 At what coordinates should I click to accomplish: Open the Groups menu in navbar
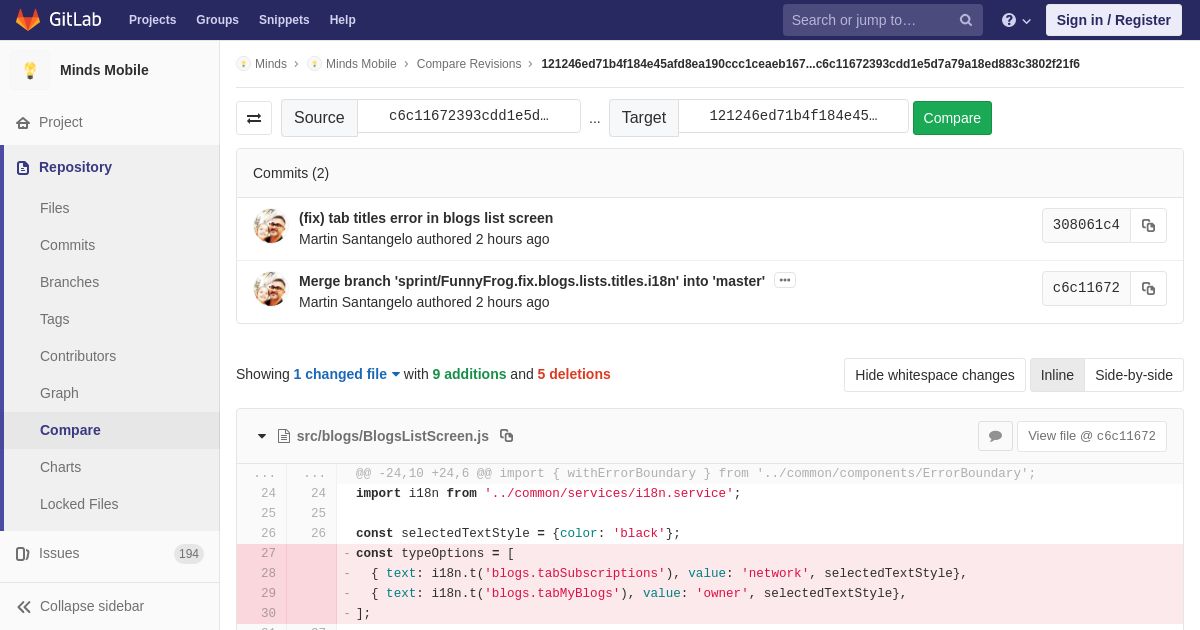point(217,20)
